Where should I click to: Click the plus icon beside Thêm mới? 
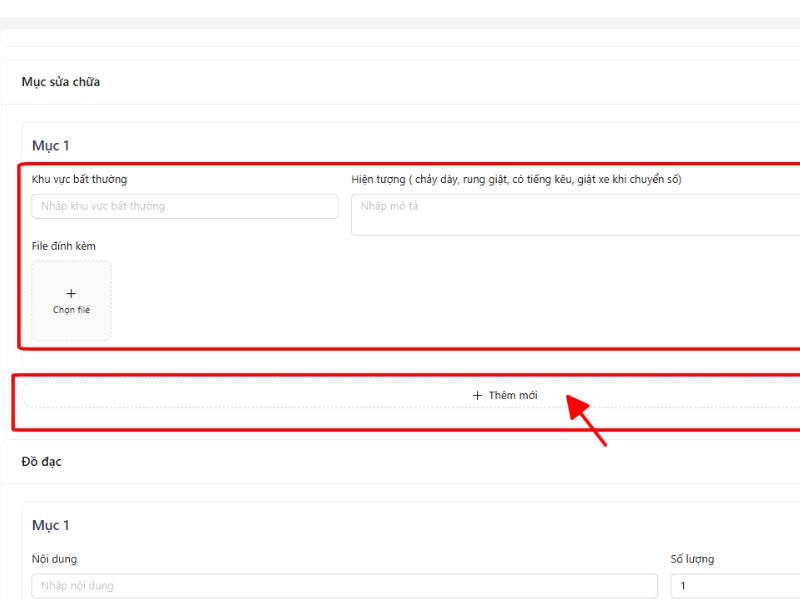[x=477, y=395]
